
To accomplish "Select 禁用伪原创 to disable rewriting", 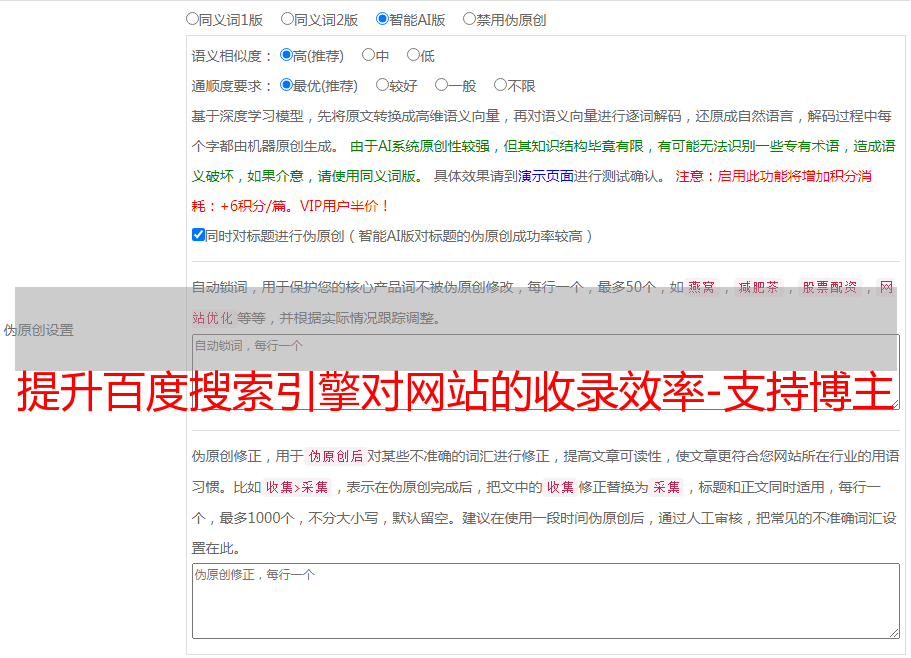I will [x=469, y=19].
